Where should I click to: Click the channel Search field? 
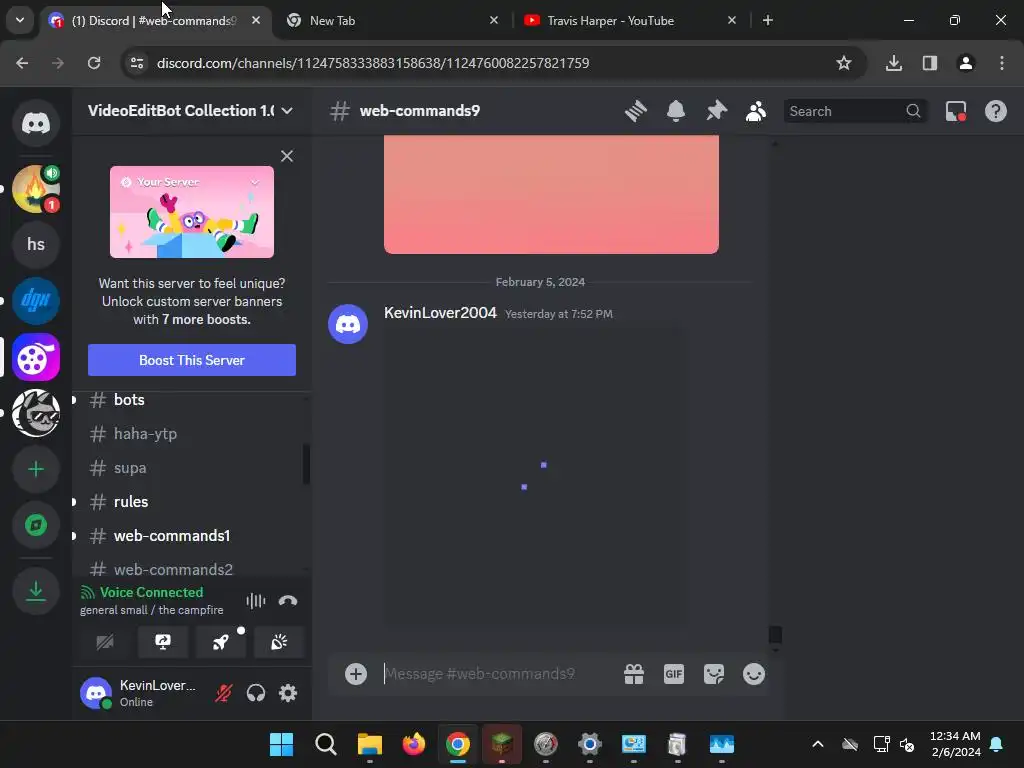tap(855, 111)
